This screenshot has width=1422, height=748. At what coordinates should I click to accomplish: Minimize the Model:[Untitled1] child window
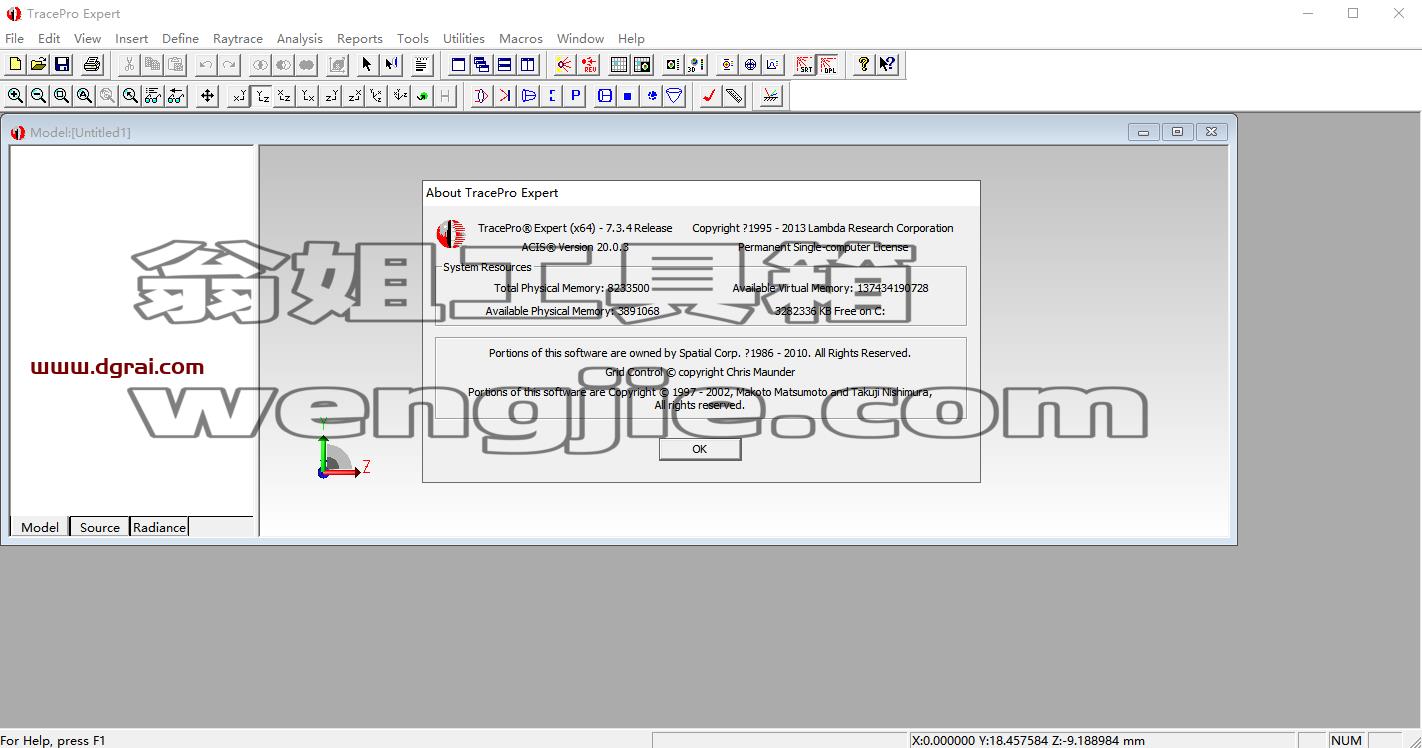[x=1143, y=132]
